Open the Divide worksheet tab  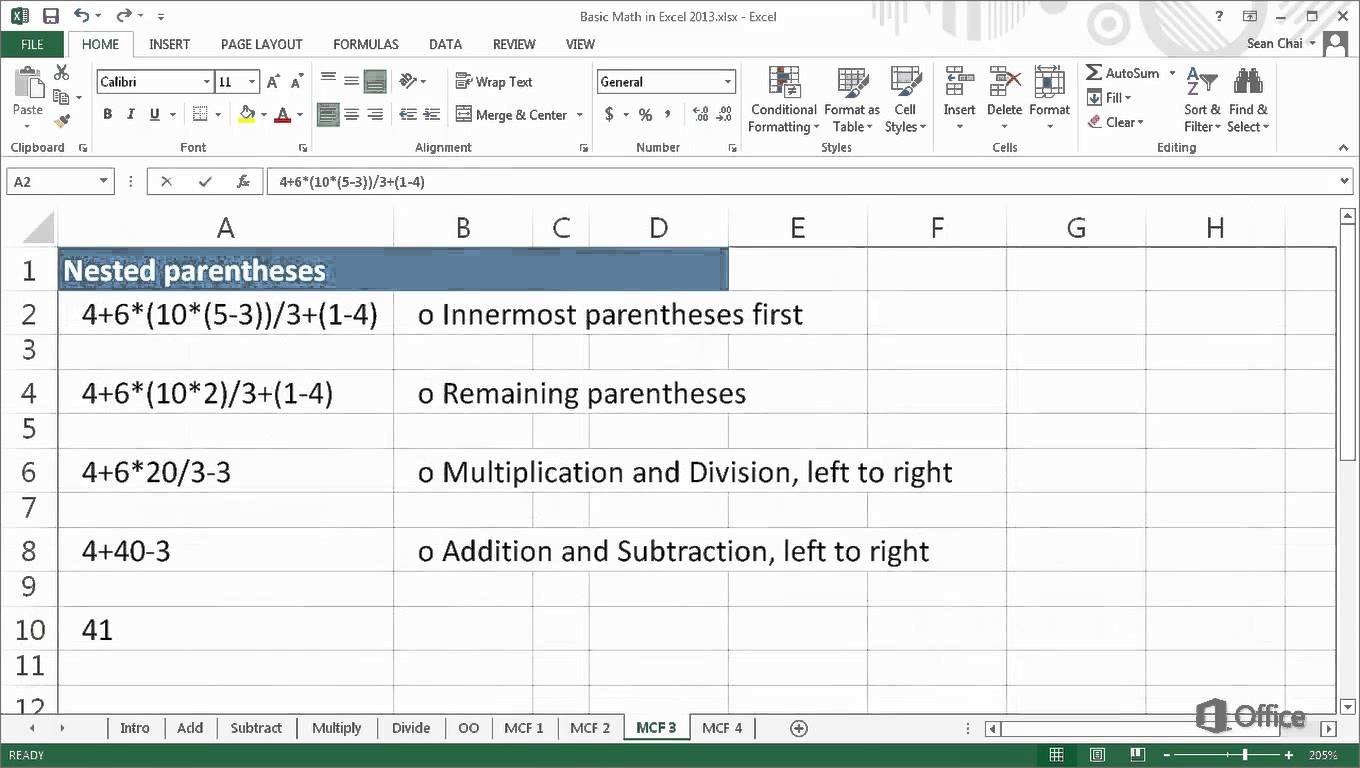click(x=411, y=728)
